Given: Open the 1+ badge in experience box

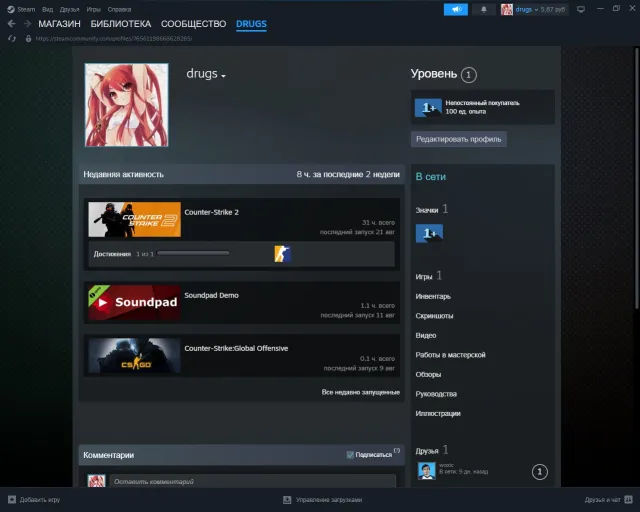Looking at the screenshot, I should [428, 108].
